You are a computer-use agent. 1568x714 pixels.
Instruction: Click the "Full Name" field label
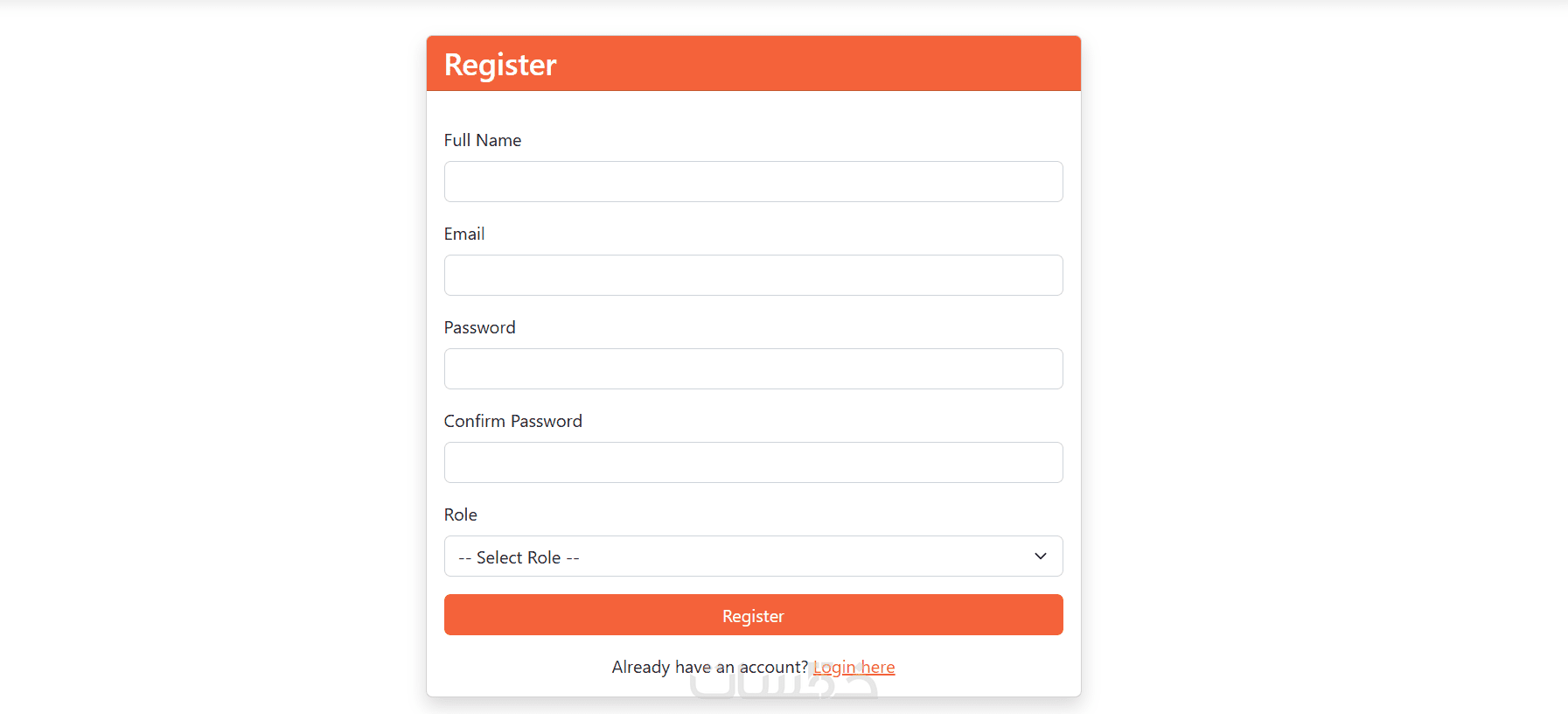(x=482, y=140)
